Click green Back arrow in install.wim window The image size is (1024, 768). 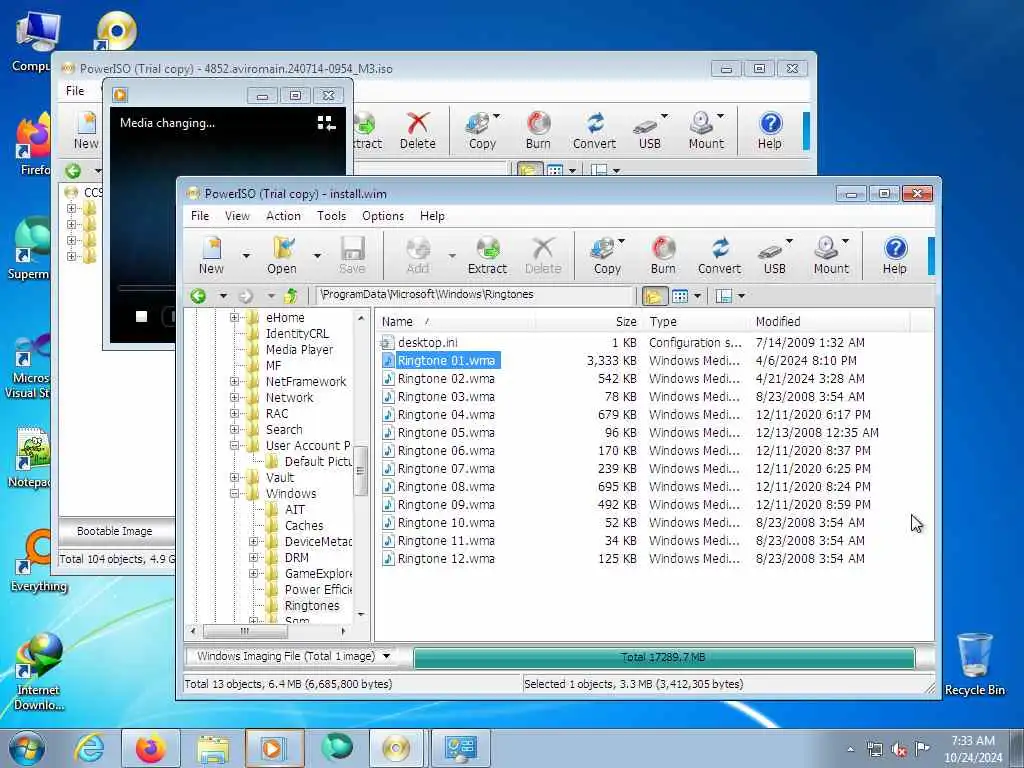[x=199, y=296]
